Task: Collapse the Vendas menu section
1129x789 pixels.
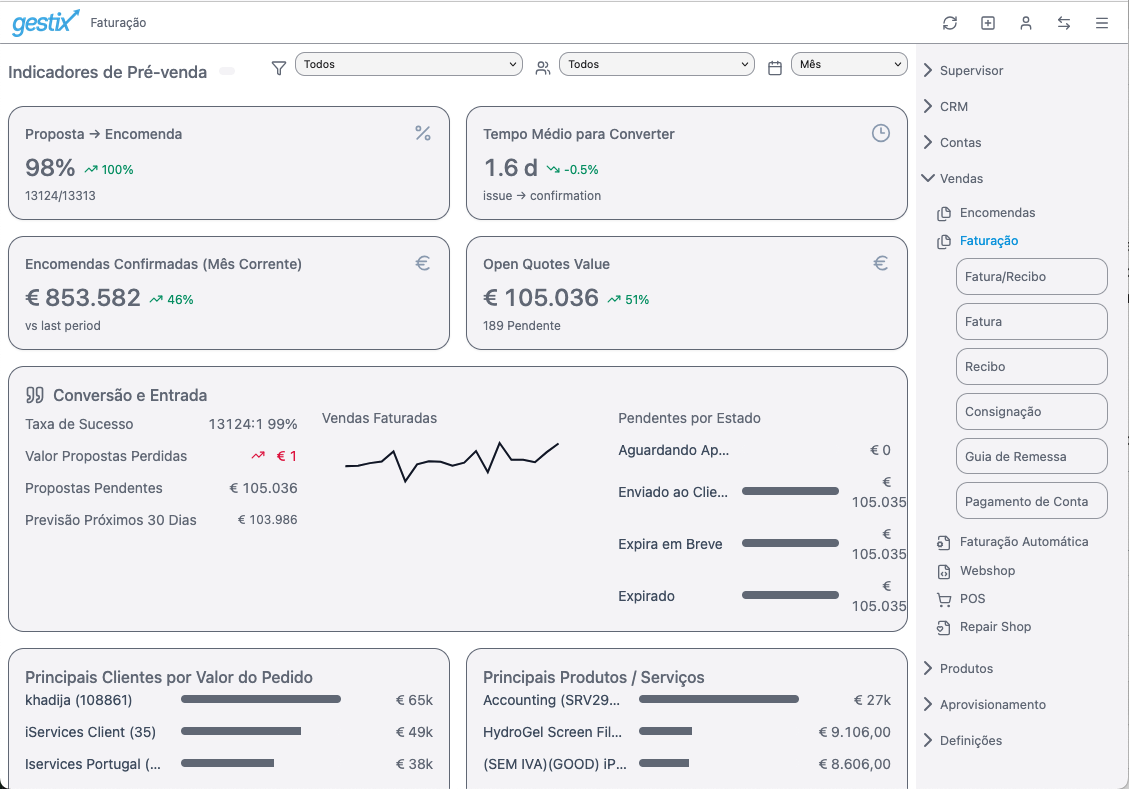Action: click(x=961, y=179)
